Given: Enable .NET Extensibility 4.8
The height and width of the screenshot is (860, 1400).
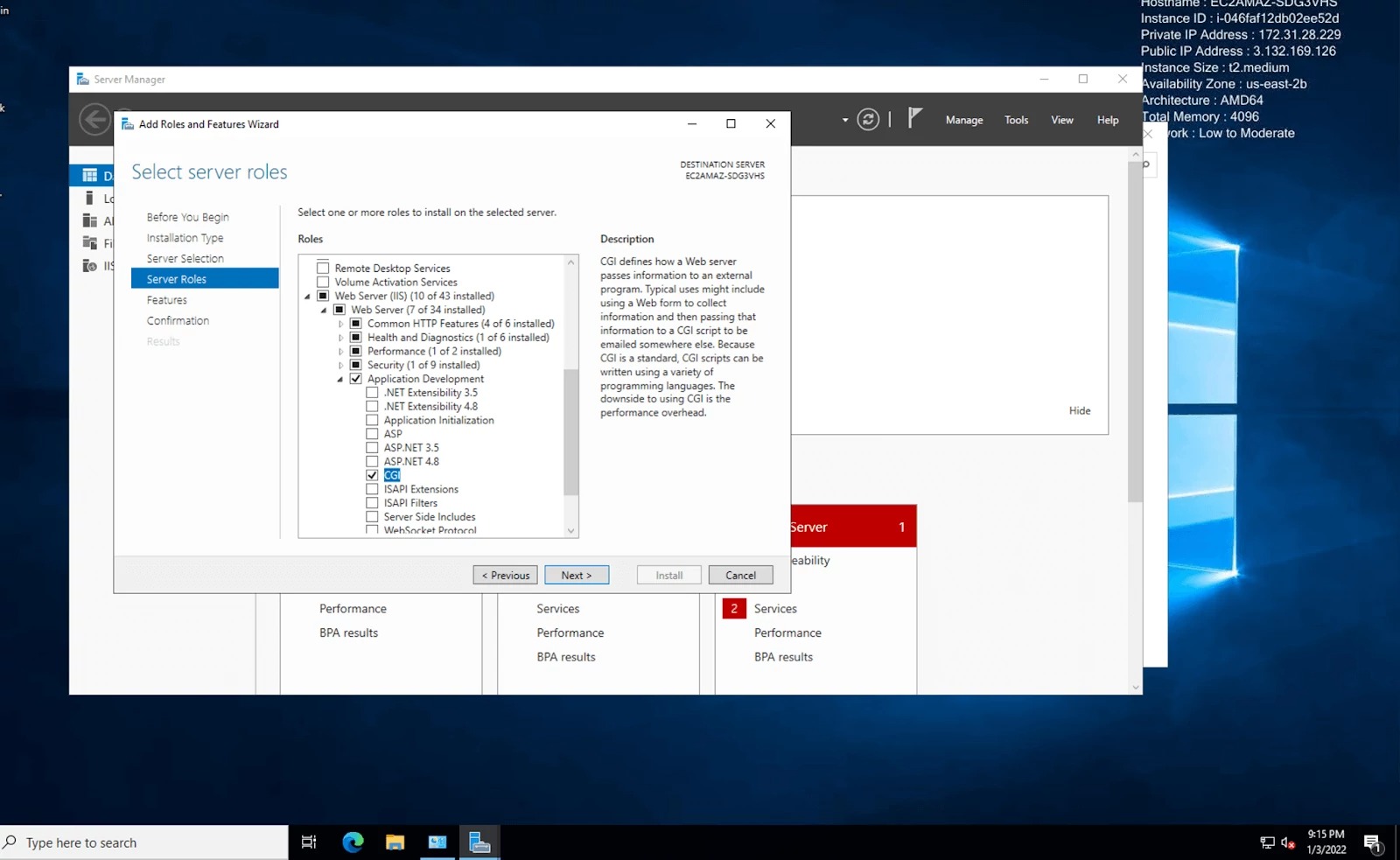Looking at the screenshot, I should 372,406.
